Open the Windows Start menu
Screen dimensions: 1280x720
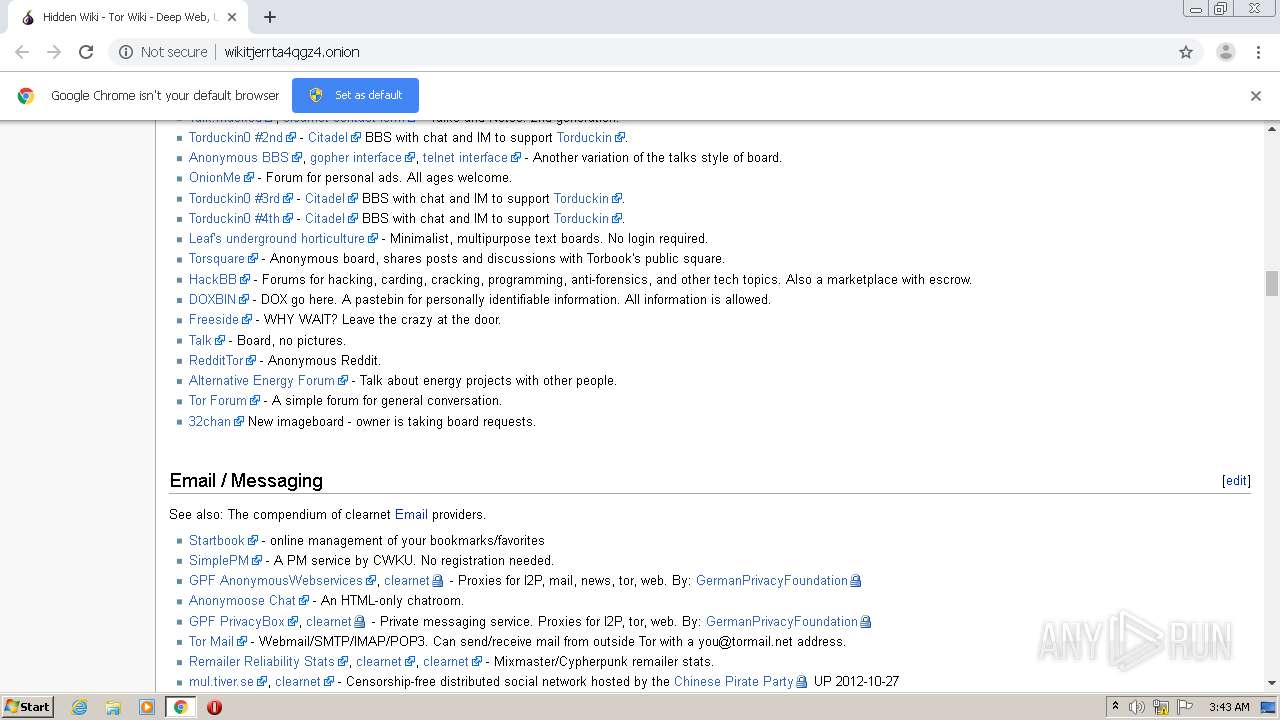pos(27,707)
